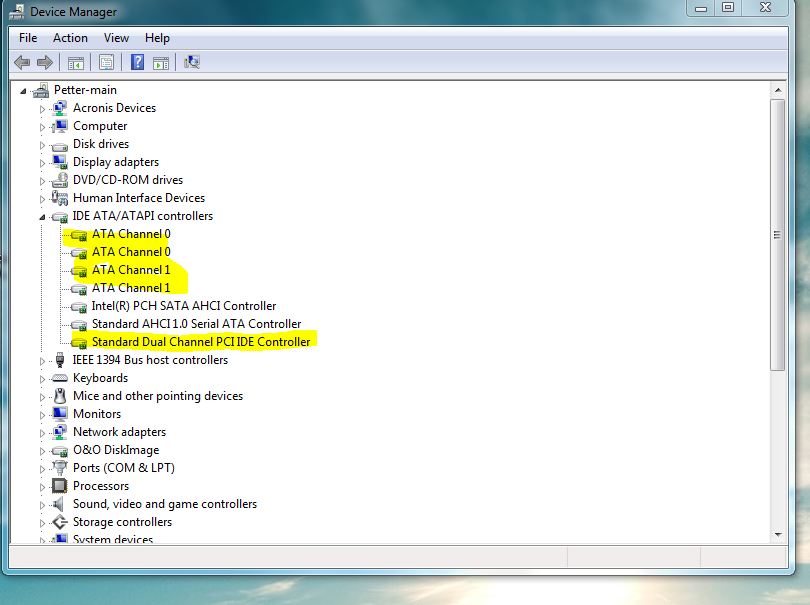The height and width of the screenshot is (605, 810).
Task: Open the Properties toolbar icon
Action: coord(106,63)
